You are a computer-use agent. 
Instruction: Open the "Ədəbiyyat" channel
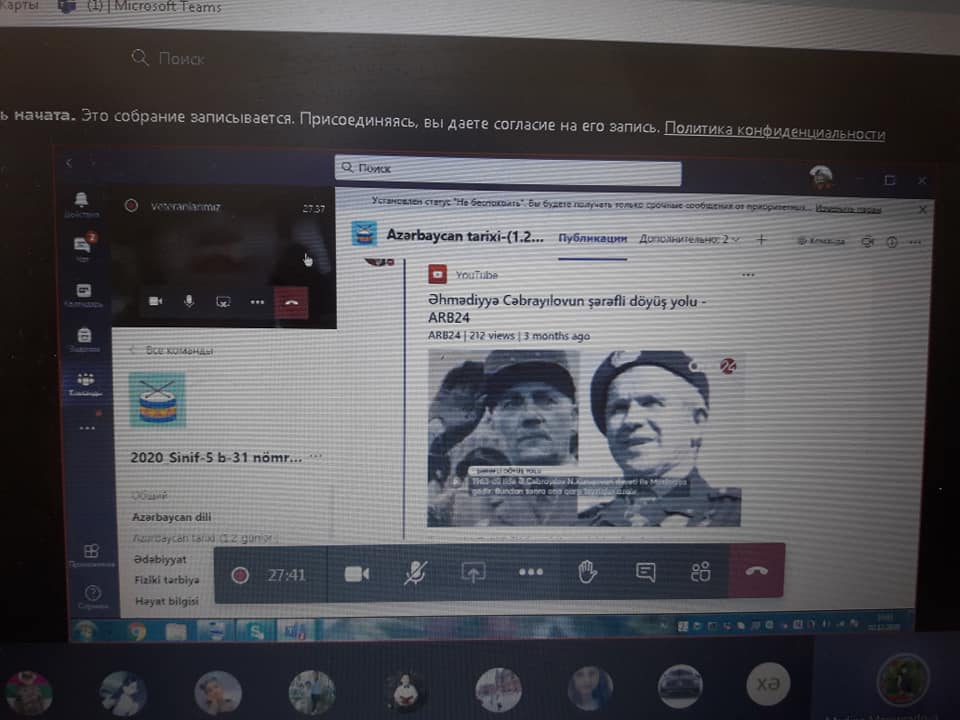tap(160, 559)
